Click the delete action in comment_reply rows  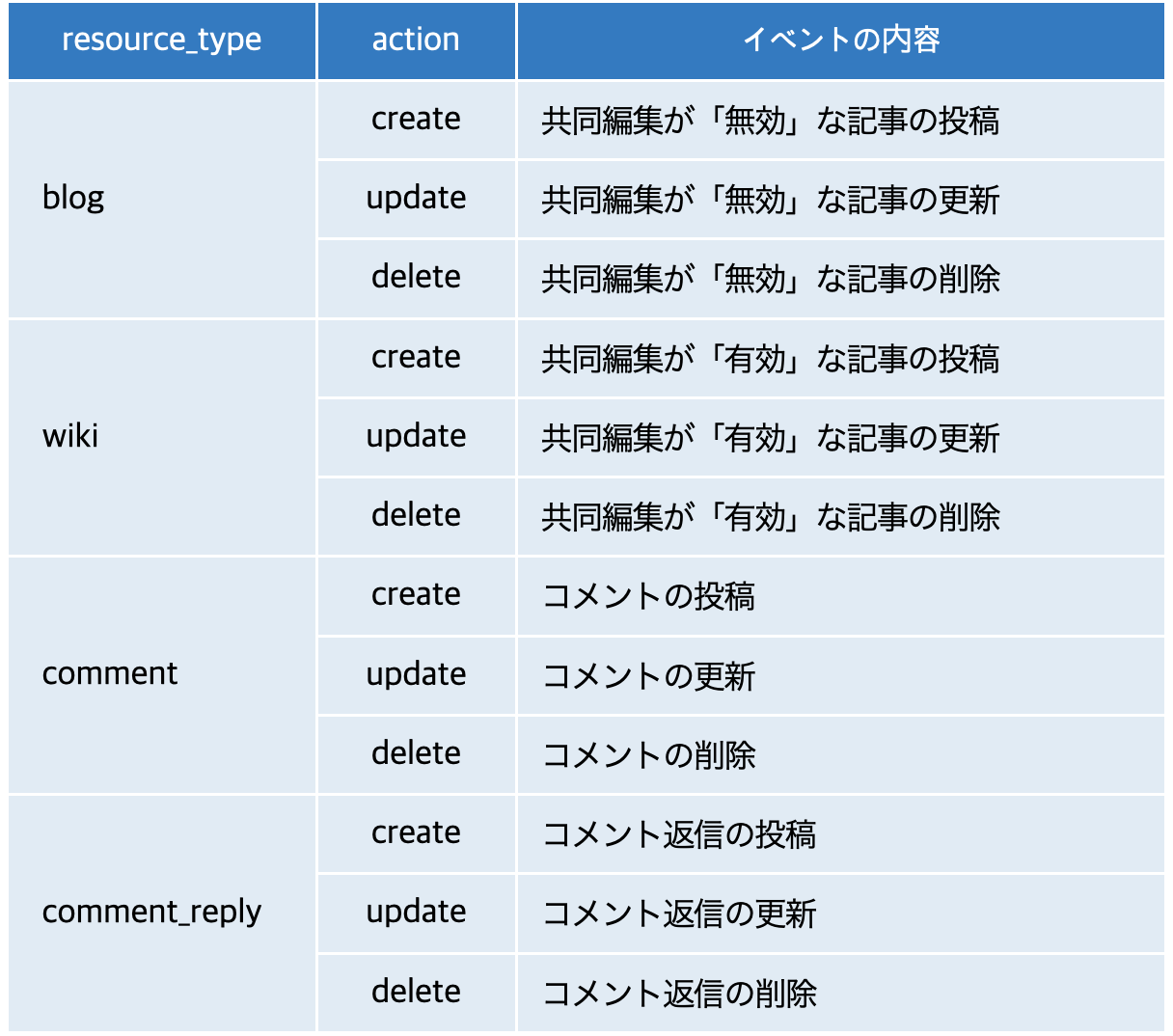416,993
